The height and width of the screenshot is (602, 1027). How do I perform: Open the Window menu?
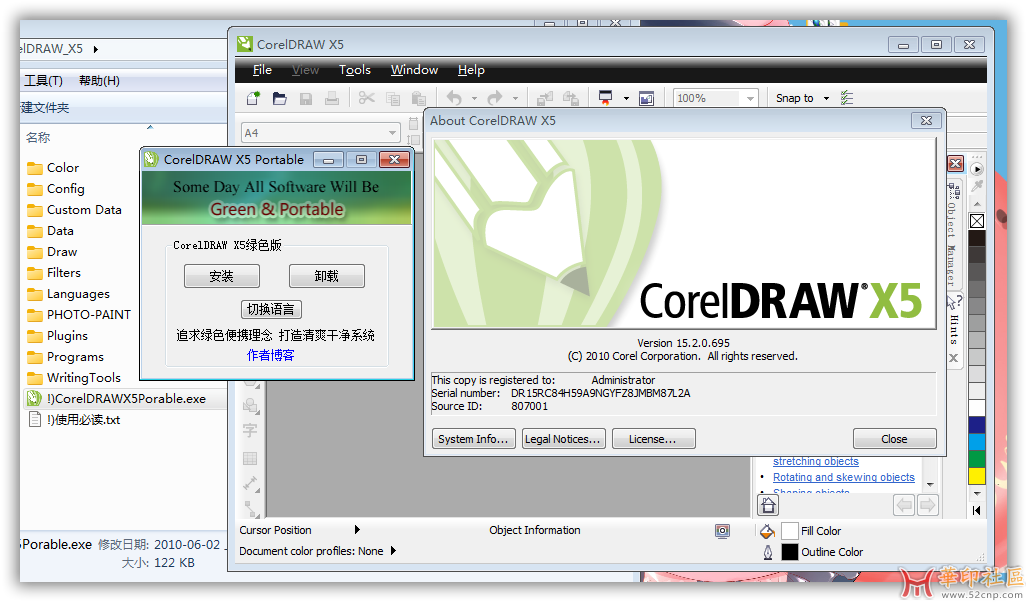pos(414,70)
